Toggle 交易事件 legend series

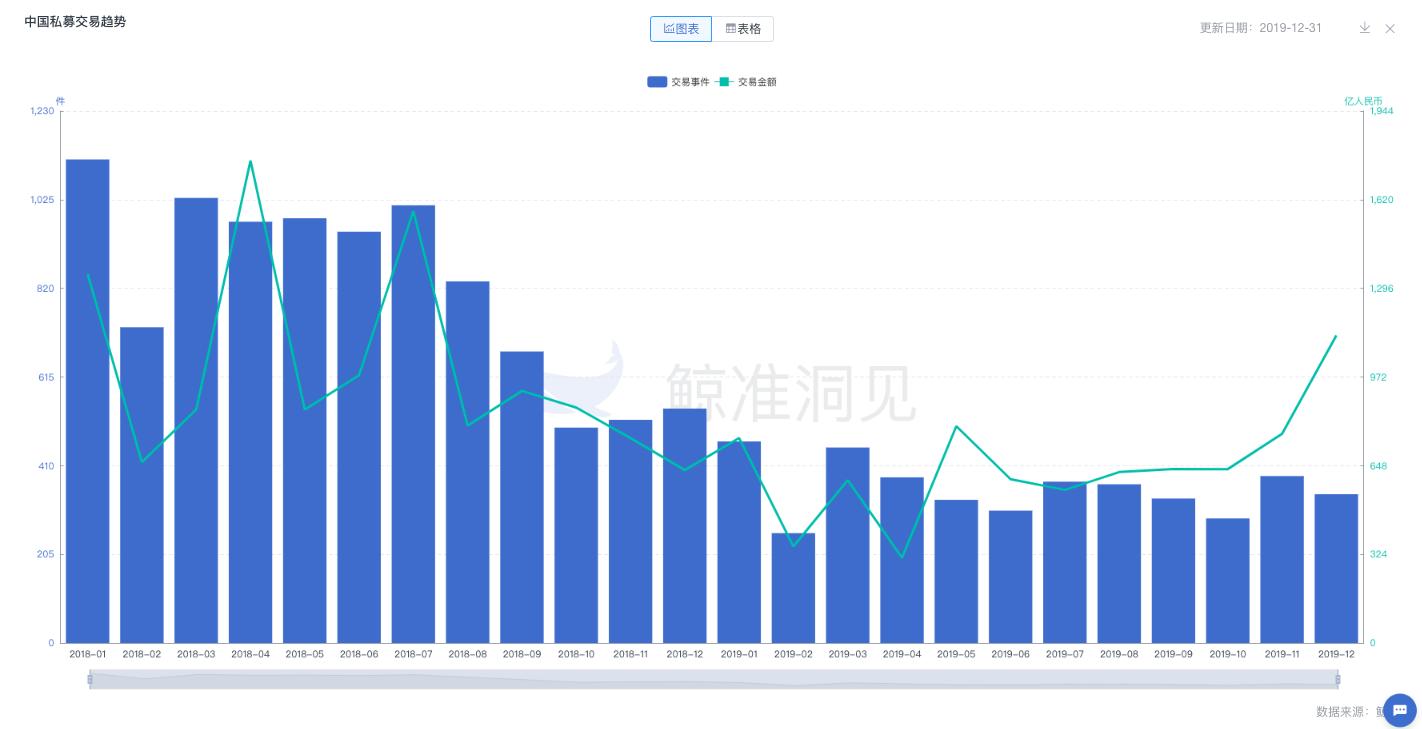pos(678,82)
